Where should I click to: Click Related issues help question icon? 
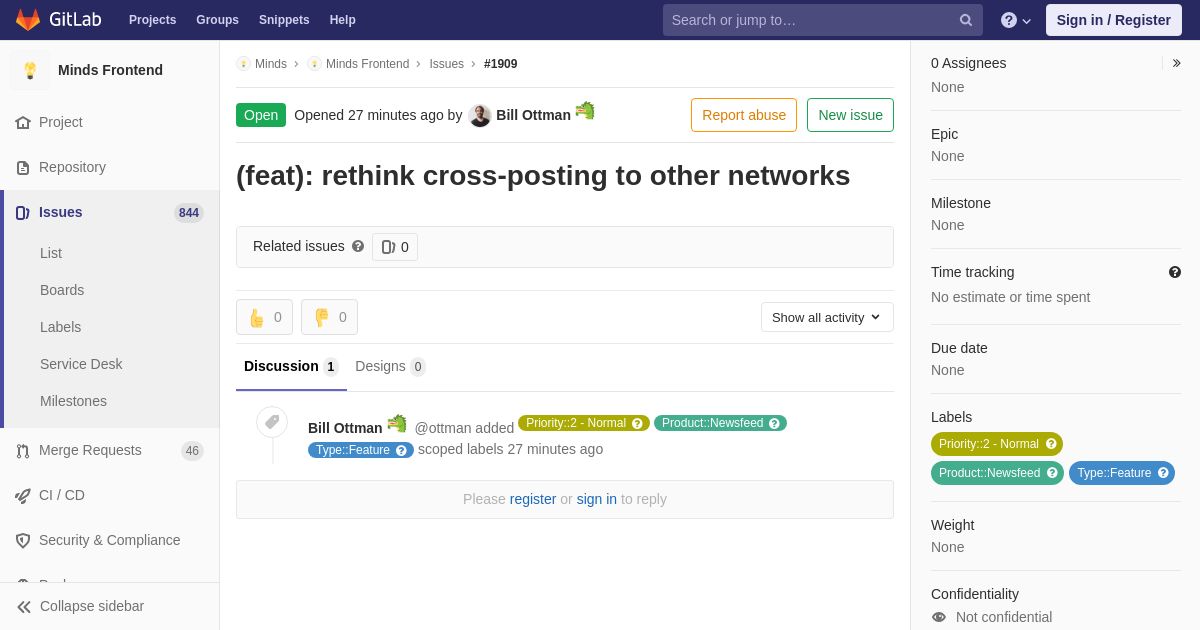coord(358,246)
